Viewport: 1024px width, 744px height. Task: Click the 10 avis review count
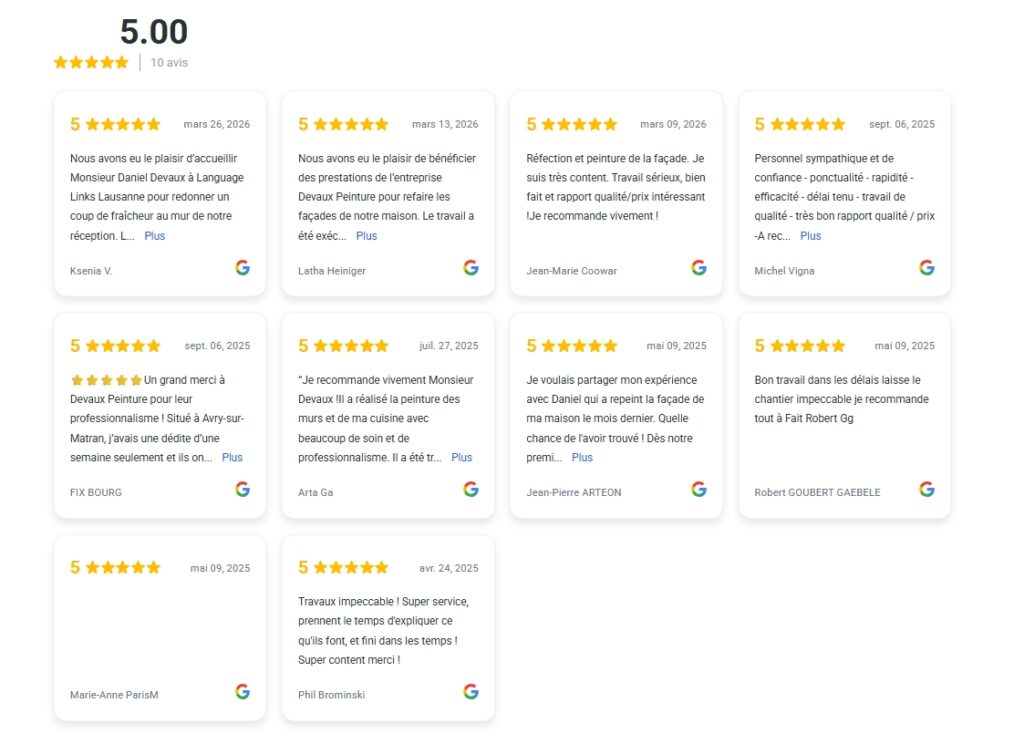[x=169, y=63]
